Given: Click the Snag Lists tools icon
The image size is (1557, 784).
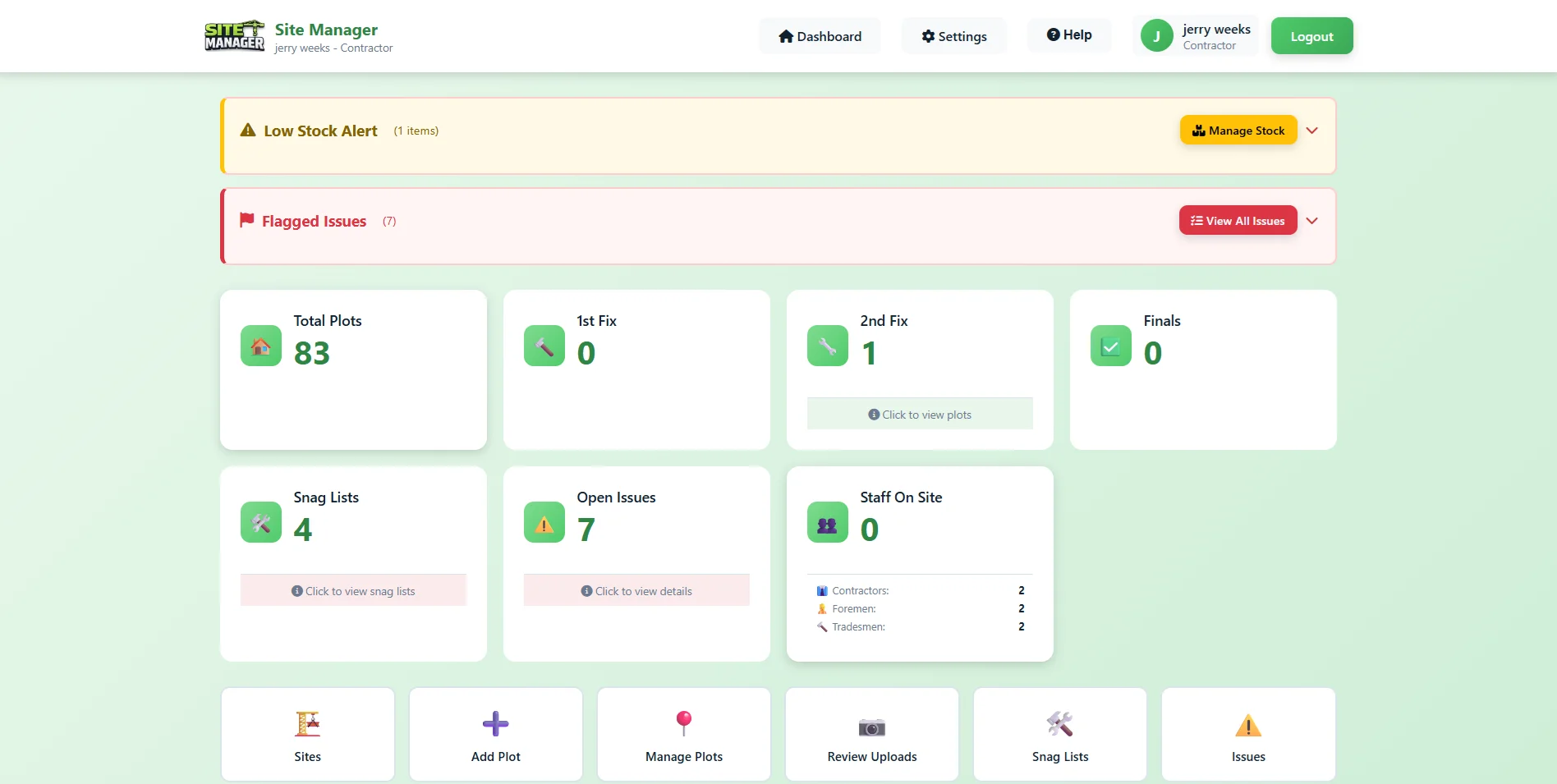Looking at the screenshot, I should [x=259, y=522].
